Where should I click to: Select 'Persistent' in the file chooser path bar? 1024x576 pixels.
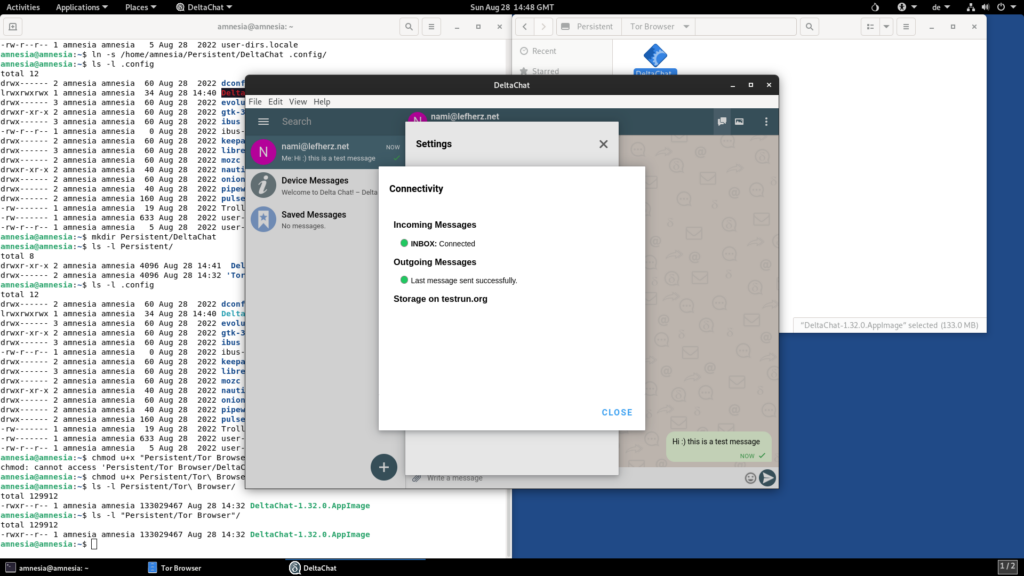[x=596, y=26]
